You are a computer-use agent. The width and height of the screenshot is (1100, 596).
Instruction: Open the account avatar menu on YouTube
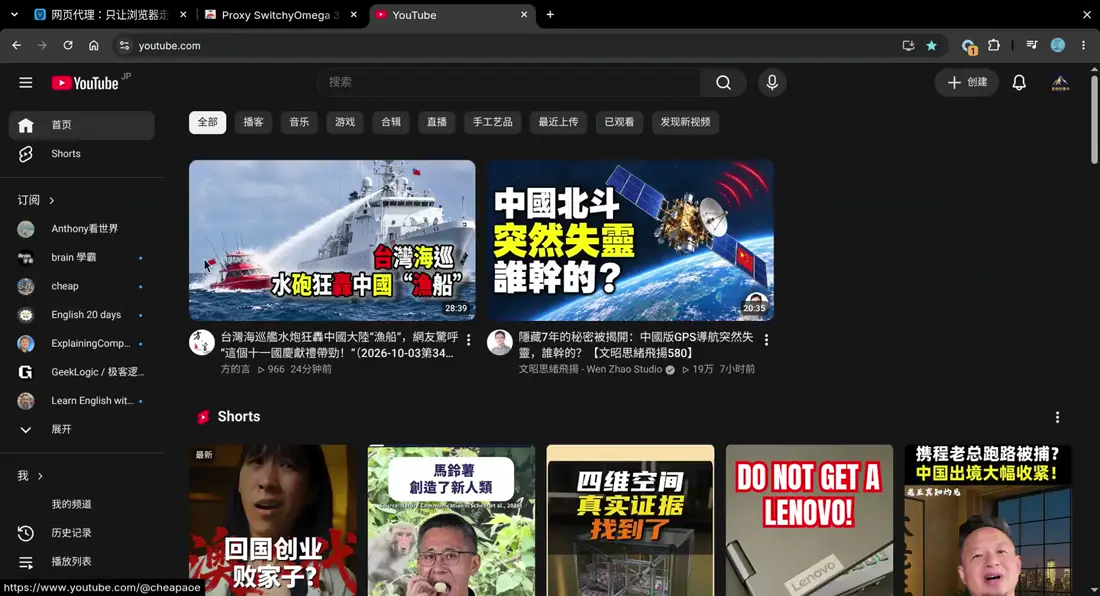coord(1060,83)
